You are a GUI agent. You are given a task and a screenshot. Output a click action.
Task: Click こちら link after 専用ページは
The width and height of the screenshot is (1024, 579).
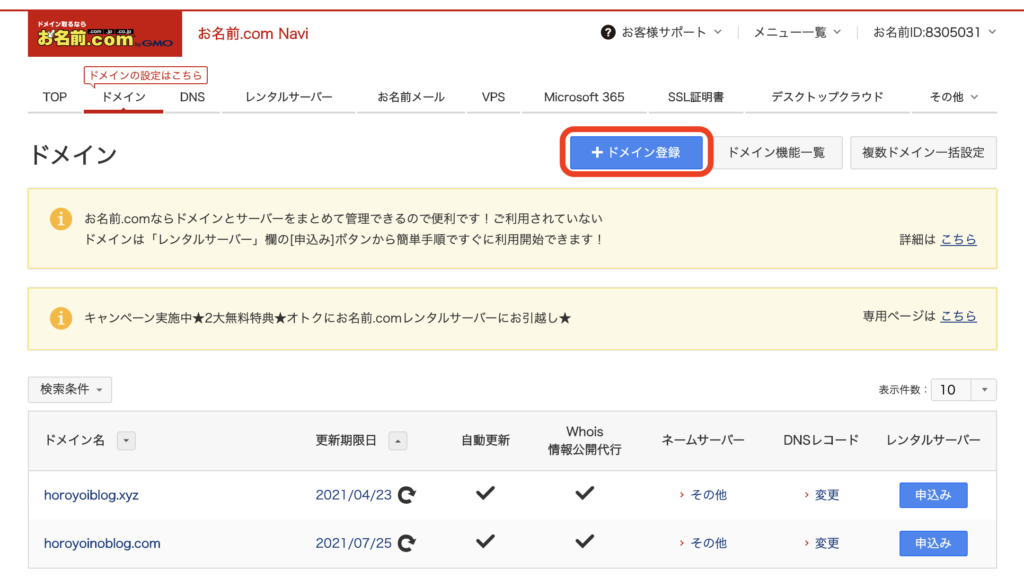point(958,316)
